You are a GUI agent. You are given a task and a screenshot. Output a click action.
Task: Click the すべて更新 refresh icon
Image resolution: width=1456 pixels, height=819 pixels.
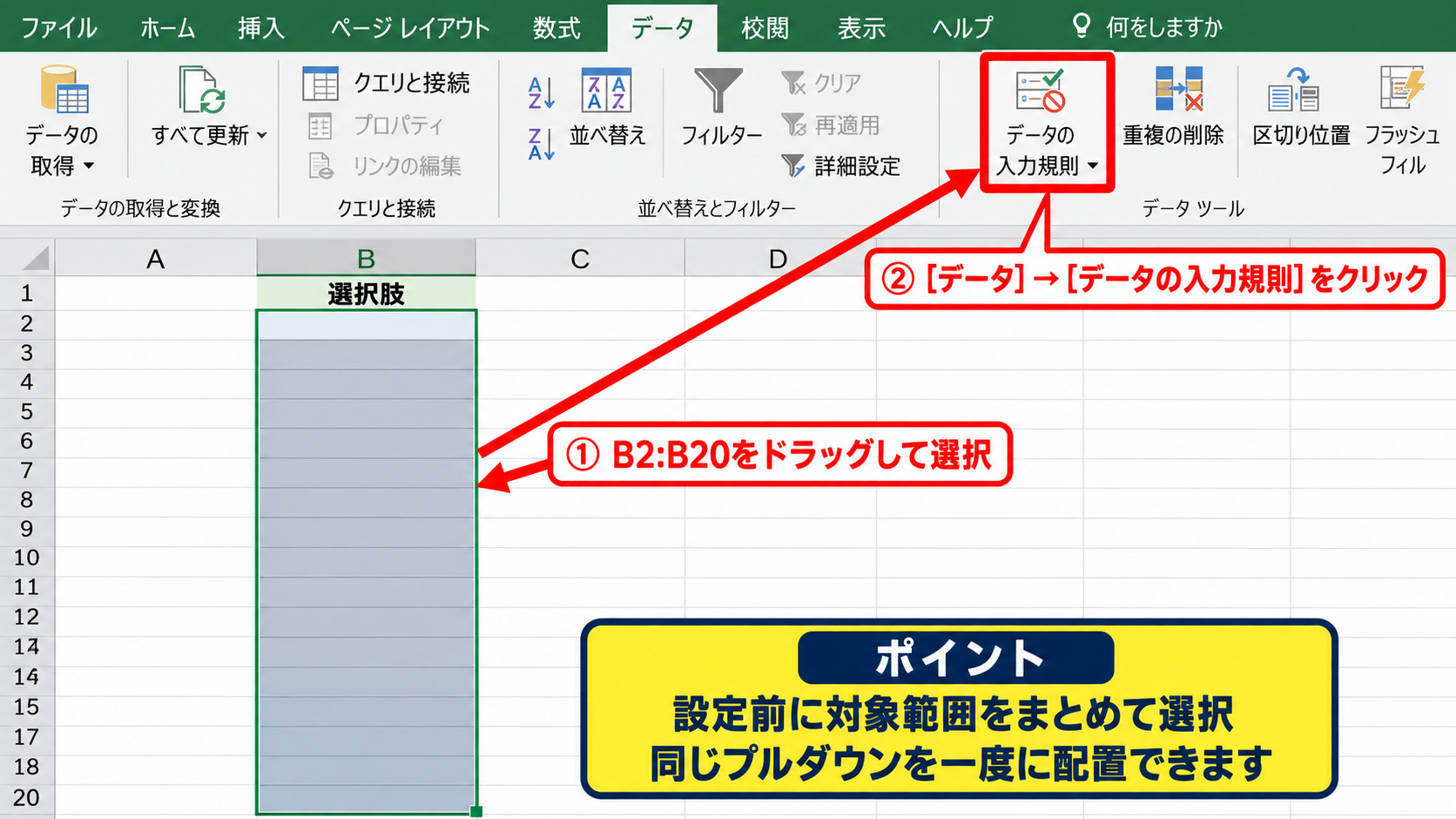pos(202,90)
